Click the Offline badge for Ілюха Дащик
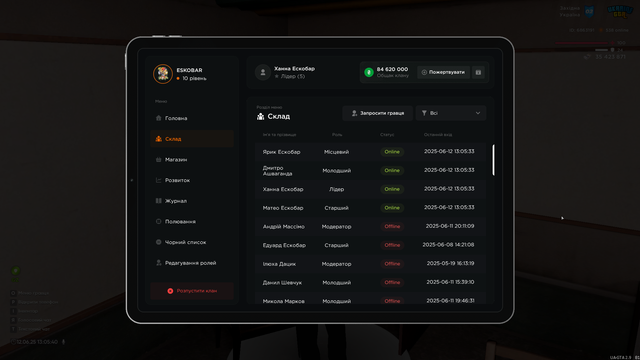The image size is (640, 360). 392,264
